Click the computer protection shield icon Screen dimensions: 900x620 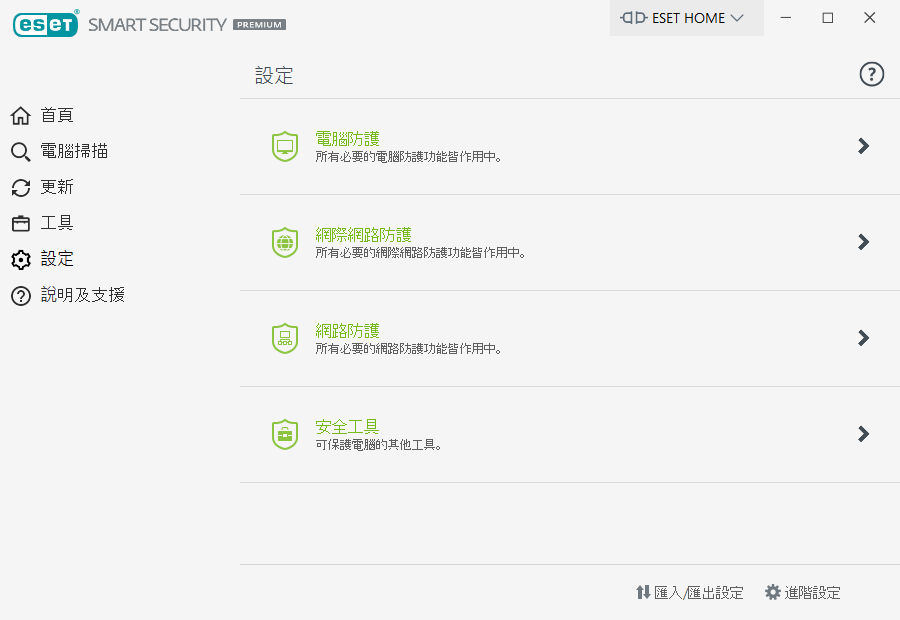(x=285, y=146)
